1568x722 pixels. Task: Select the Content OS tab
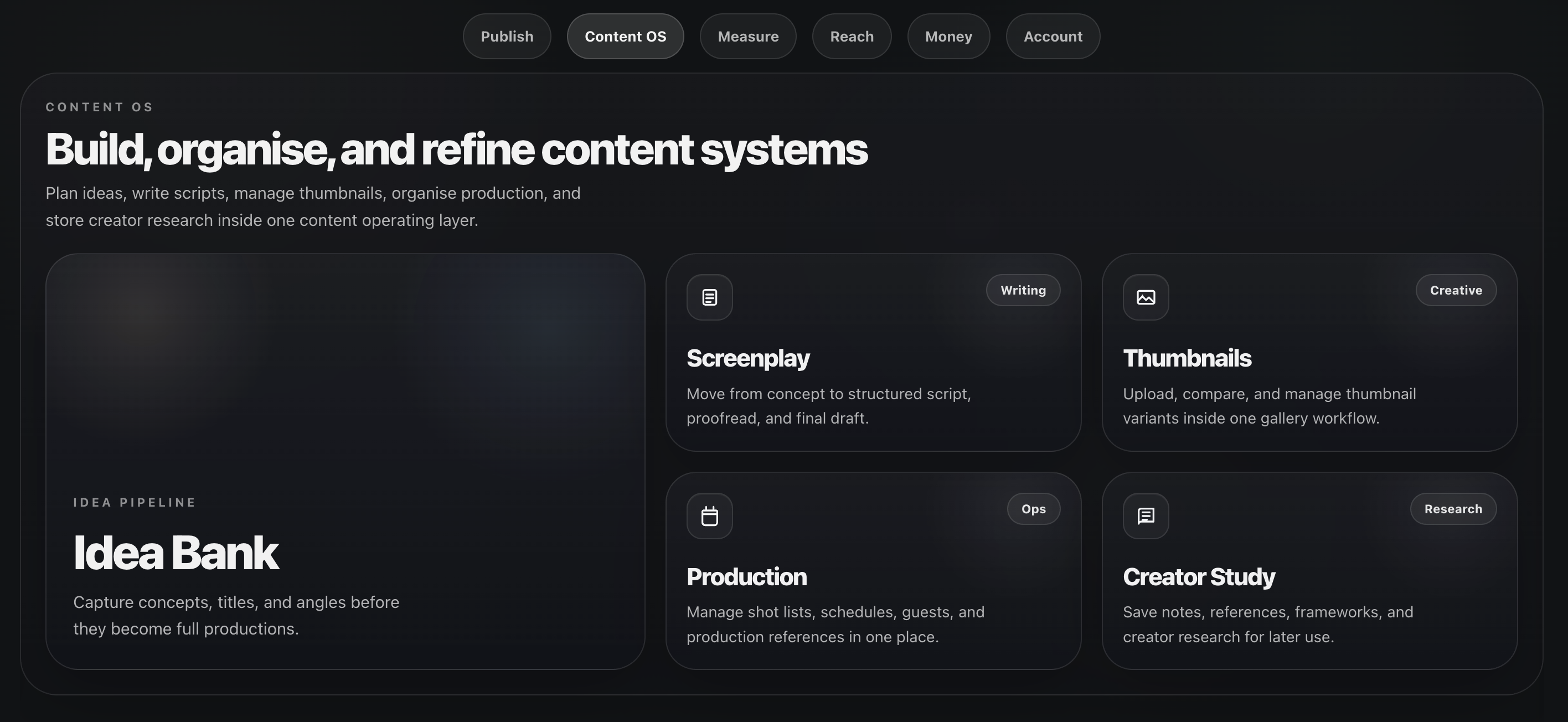pyautogui.click(x=625, y=37)
